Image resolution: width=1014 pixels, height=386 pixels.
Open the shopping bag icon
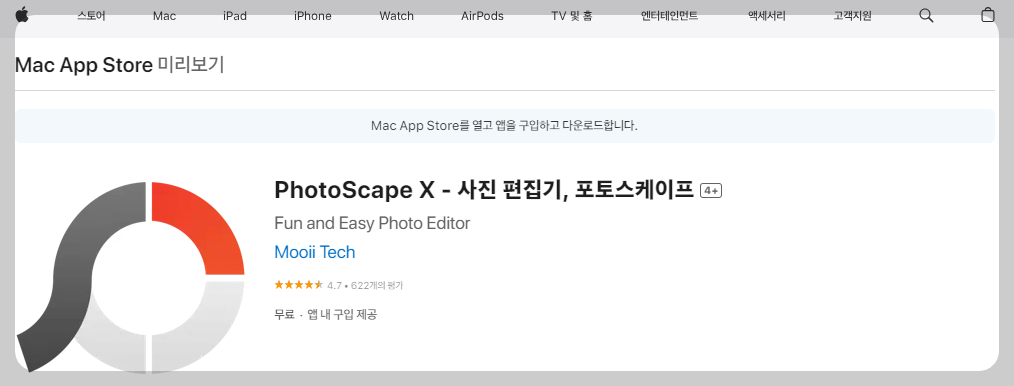(987, 15)
